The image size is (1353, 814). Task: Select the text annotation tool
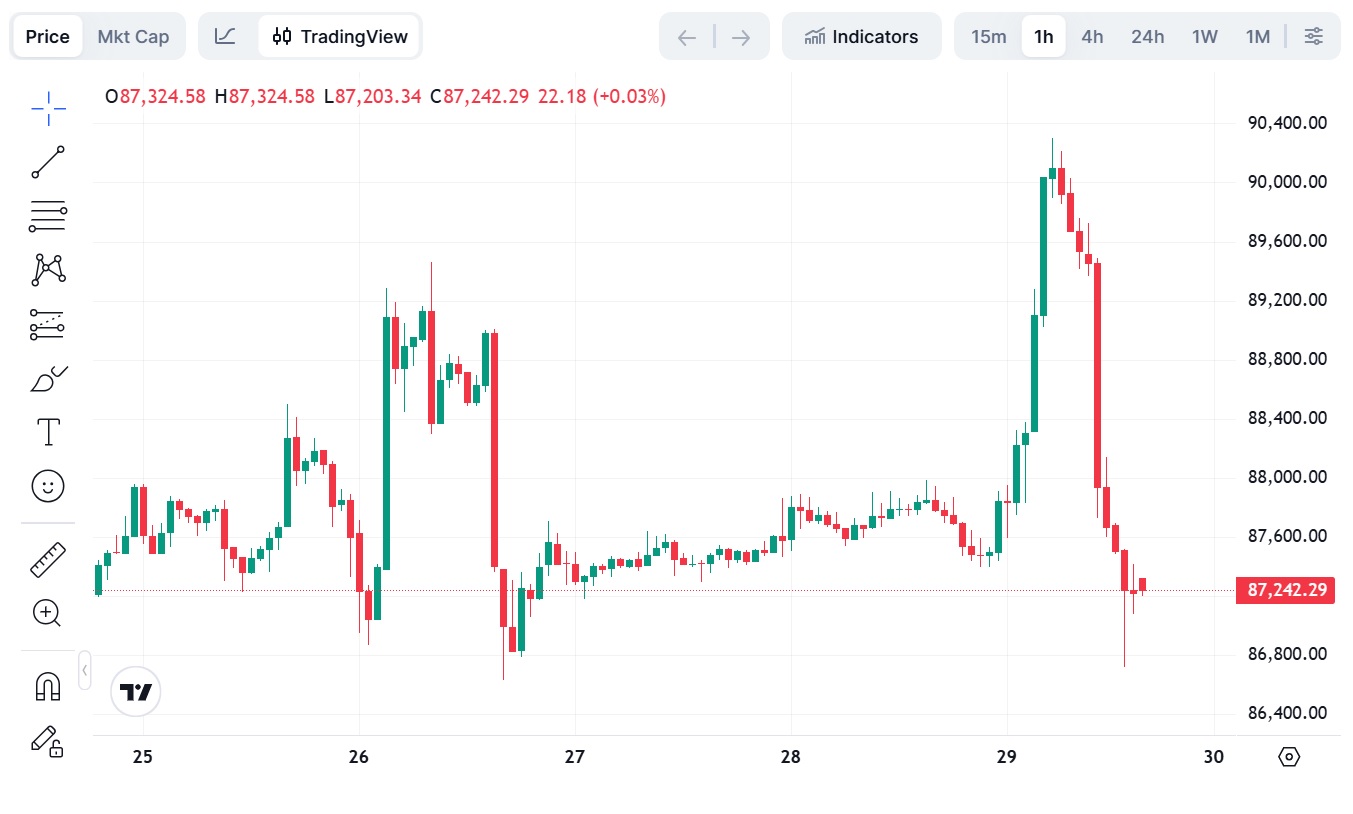tap(47, 432)
